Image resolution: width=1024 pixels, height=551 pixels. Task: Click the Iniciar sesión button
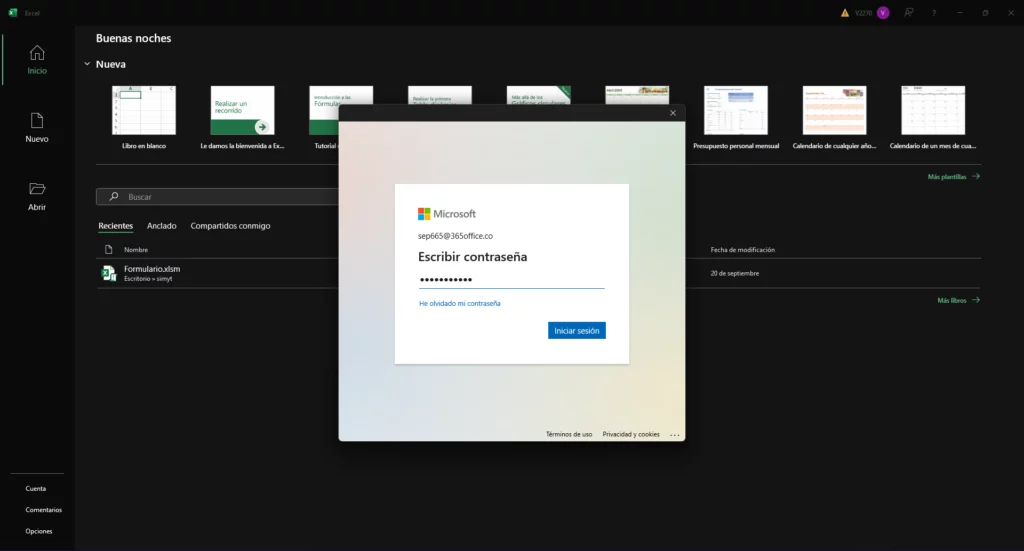[576, 330]
